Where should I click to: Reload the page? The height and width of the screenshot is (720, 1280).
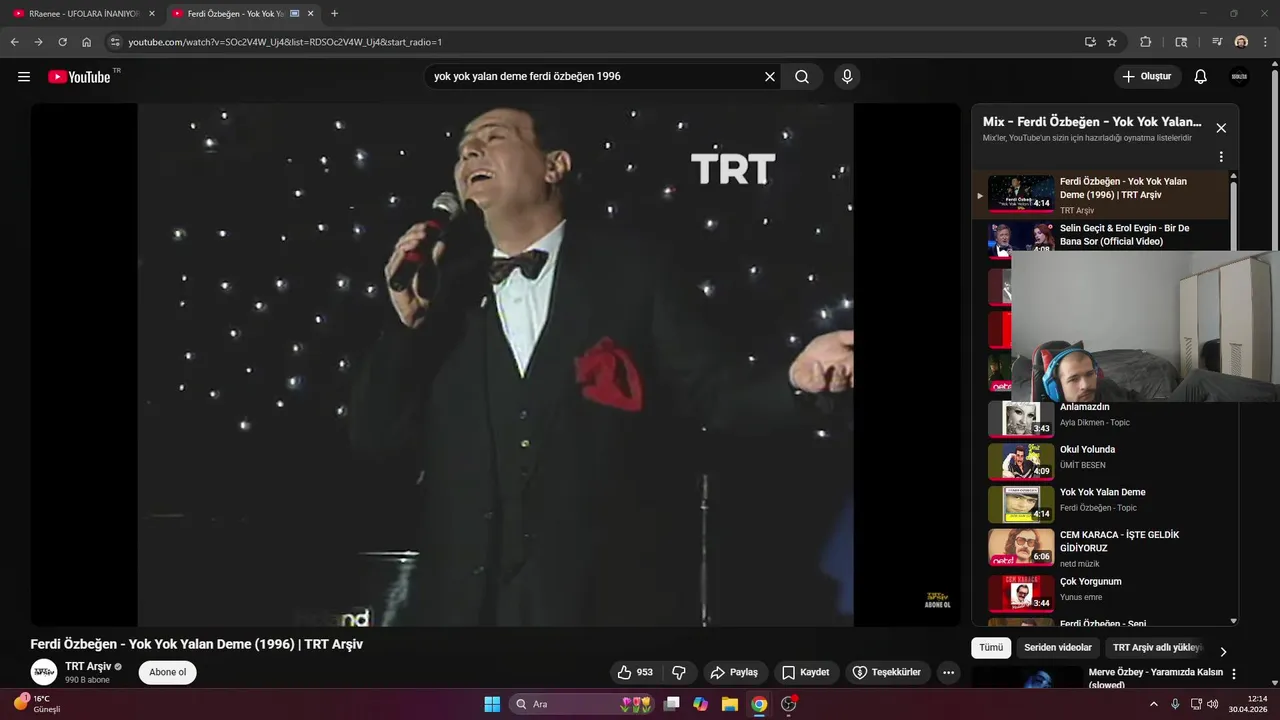pos(62,42)
